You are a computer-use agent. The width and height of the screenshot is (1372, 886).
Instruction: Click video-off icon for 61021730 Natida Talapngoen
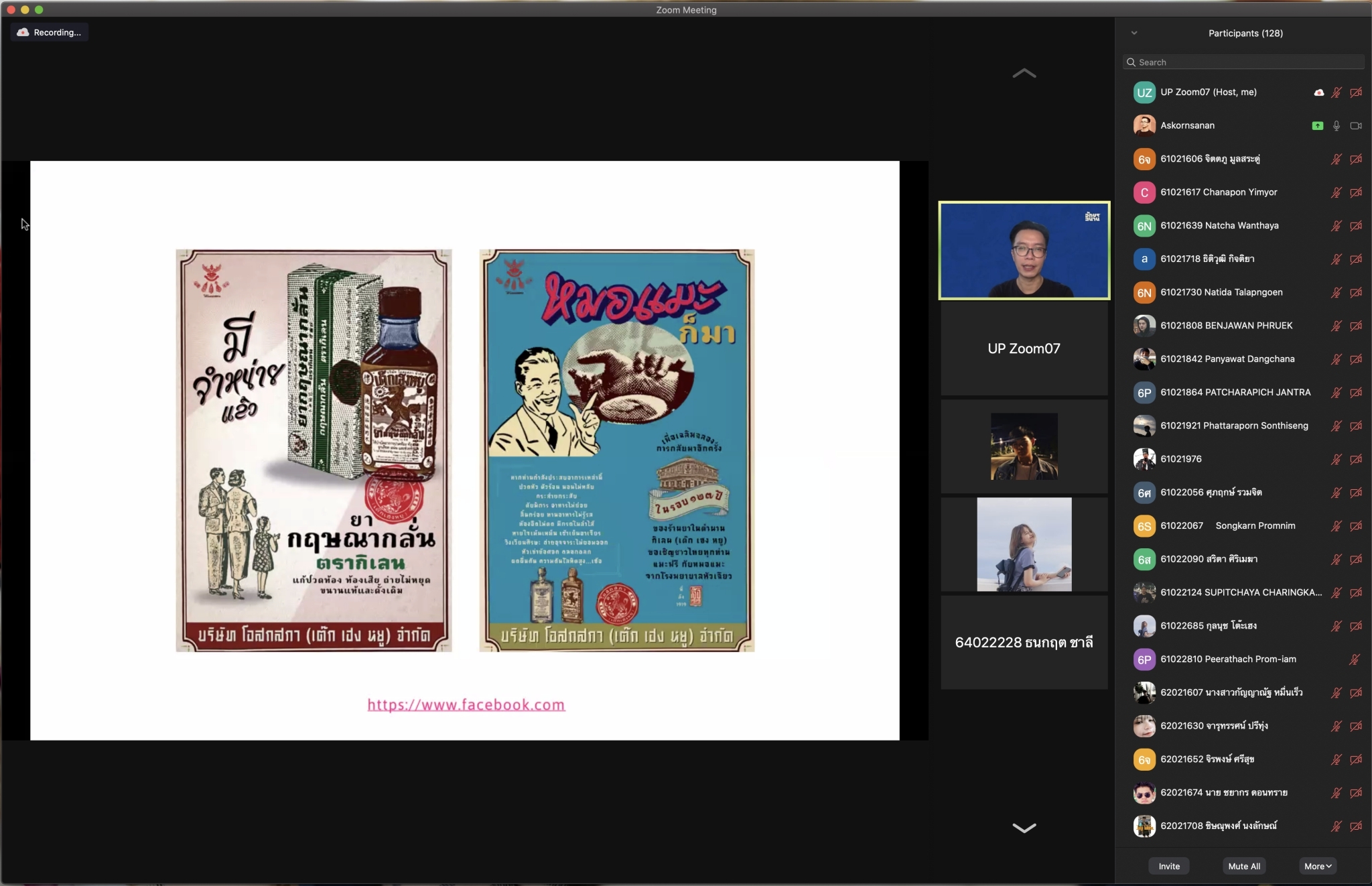(1356, 292)
